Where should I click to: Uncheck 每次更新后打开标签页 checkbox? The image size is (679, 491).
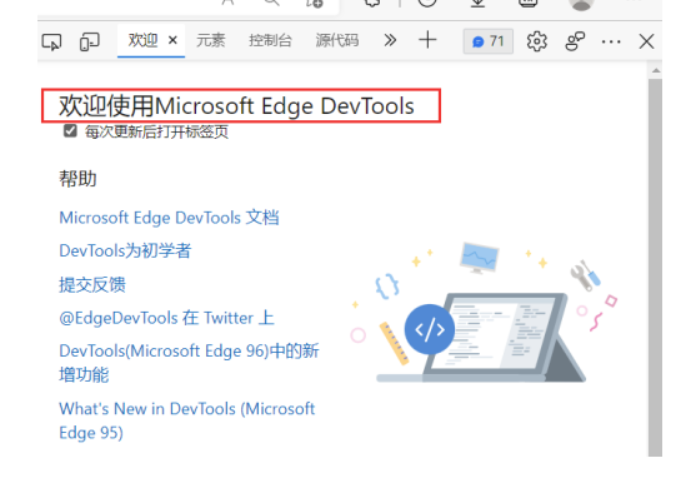(70, 131)
